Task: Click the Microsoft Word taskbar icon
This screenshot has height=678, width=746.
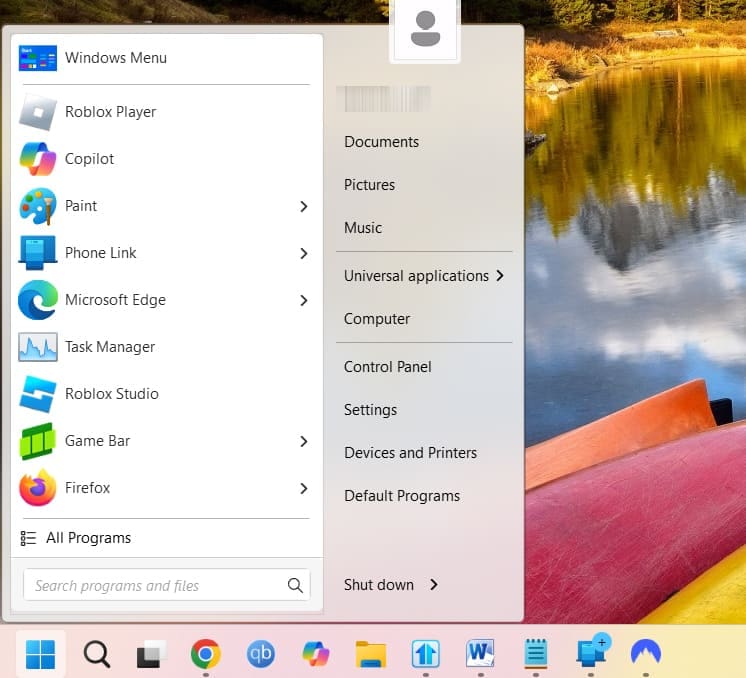Action: click(x=480, y=654)
